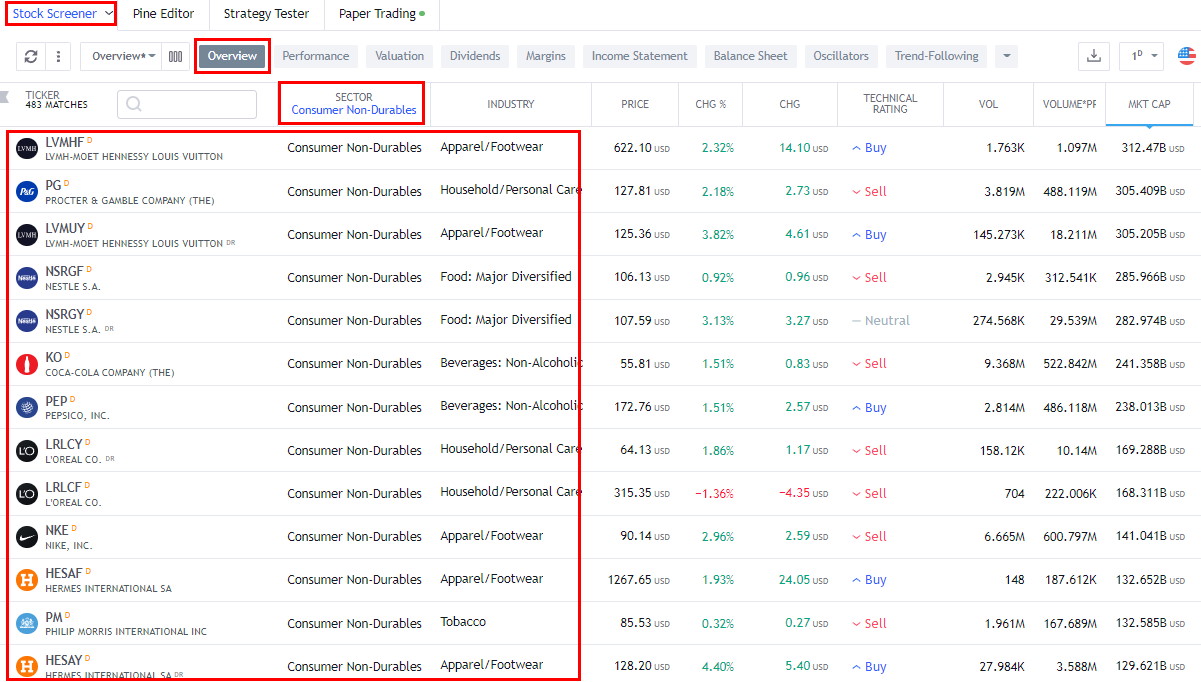Open the Stock Screener dropdown
The image size is (1201, 682).
tap(60, 14)
